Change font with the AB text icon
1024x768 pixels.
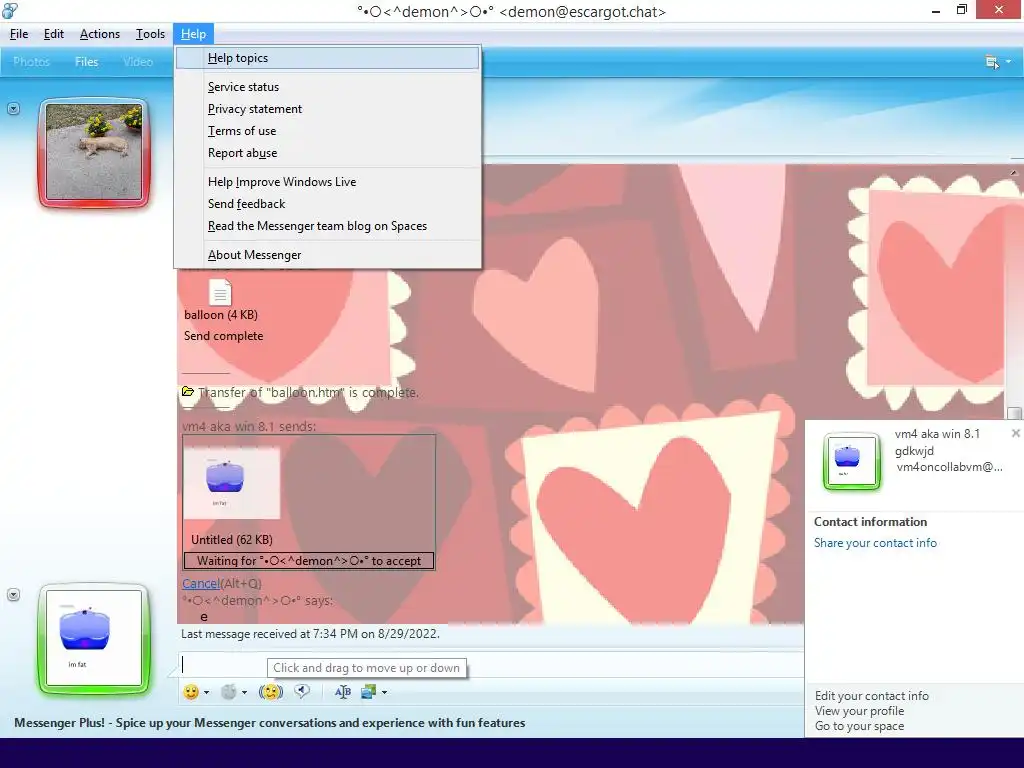coord(343,692)
